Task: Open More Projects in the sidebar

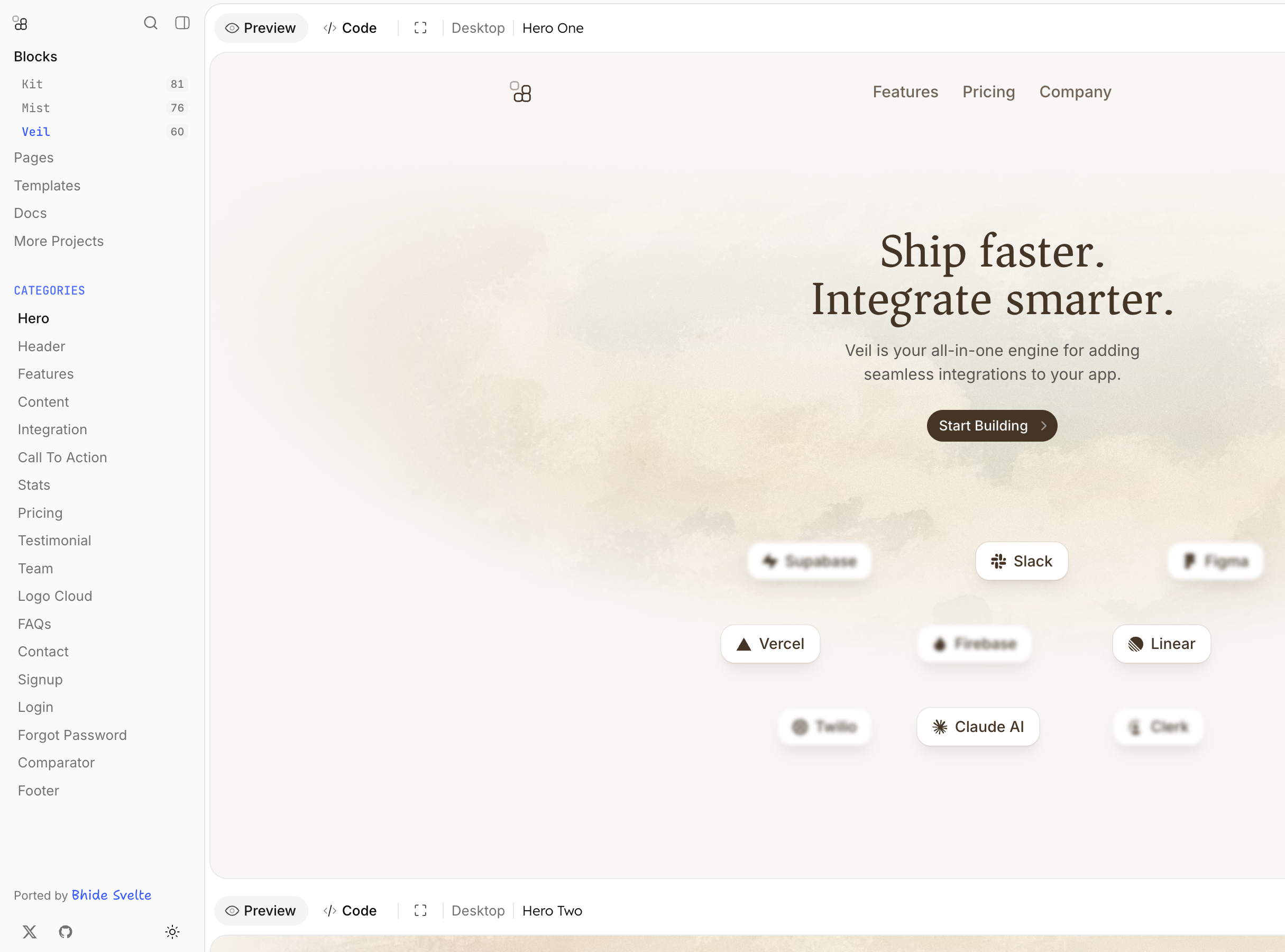Action: coord(59,241)
